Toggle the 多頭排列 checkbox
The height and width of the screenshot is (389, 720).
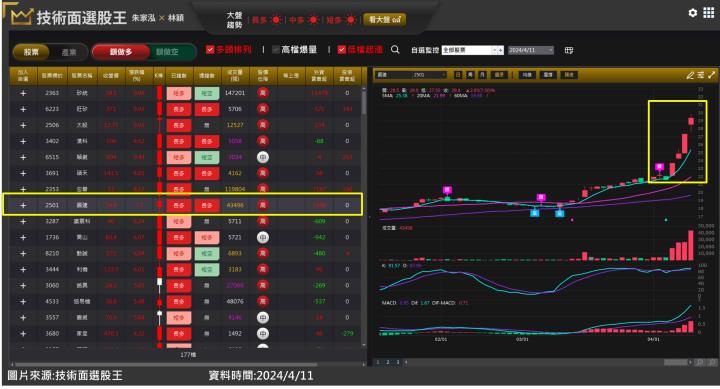pyautogui.click(x=210, y=50)
